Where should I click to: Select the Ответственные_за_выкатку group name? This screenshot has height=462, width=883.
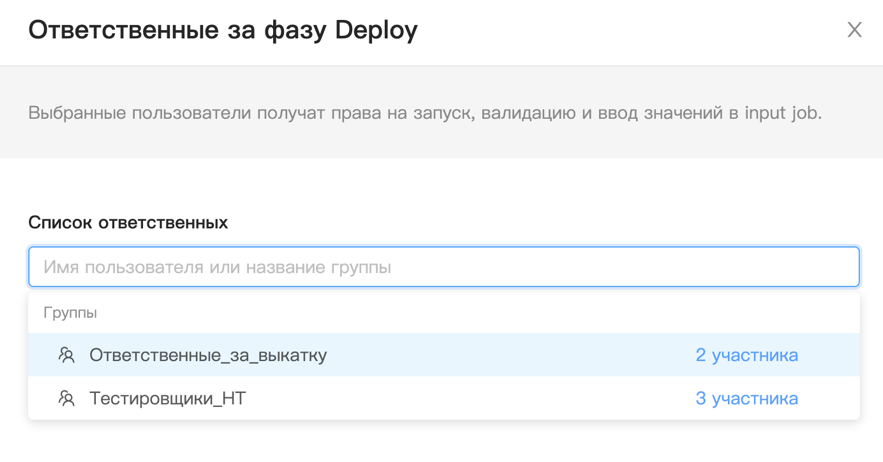(208, 355)
